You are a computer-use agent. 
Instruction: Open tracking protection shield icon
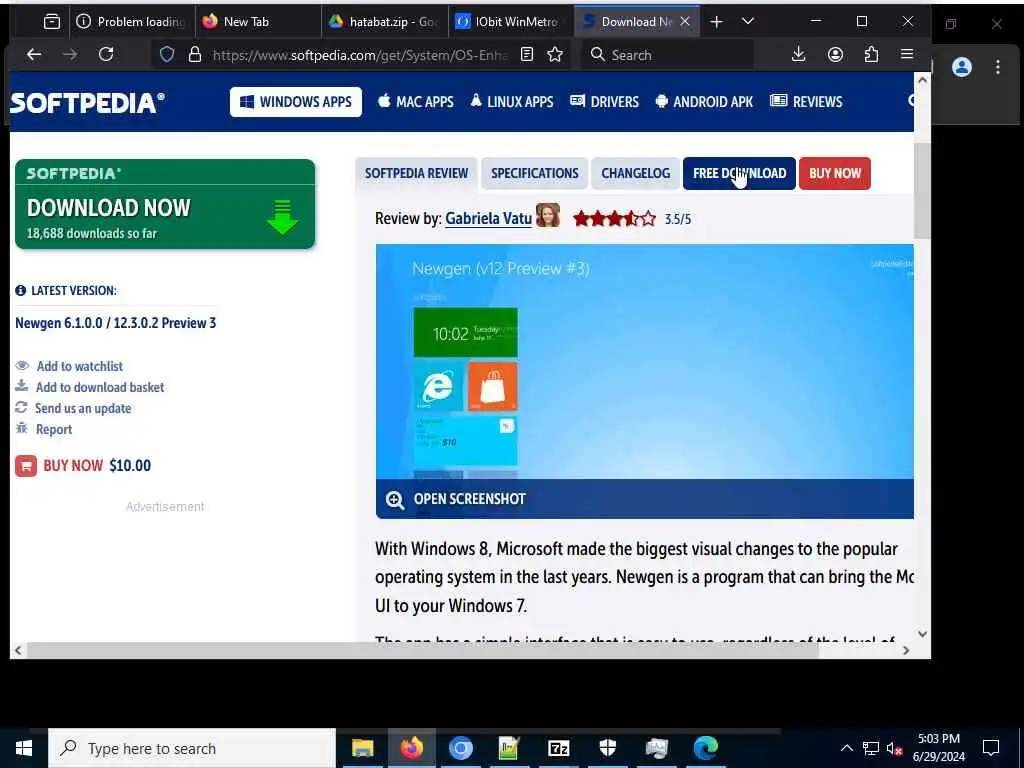point(167,55)
